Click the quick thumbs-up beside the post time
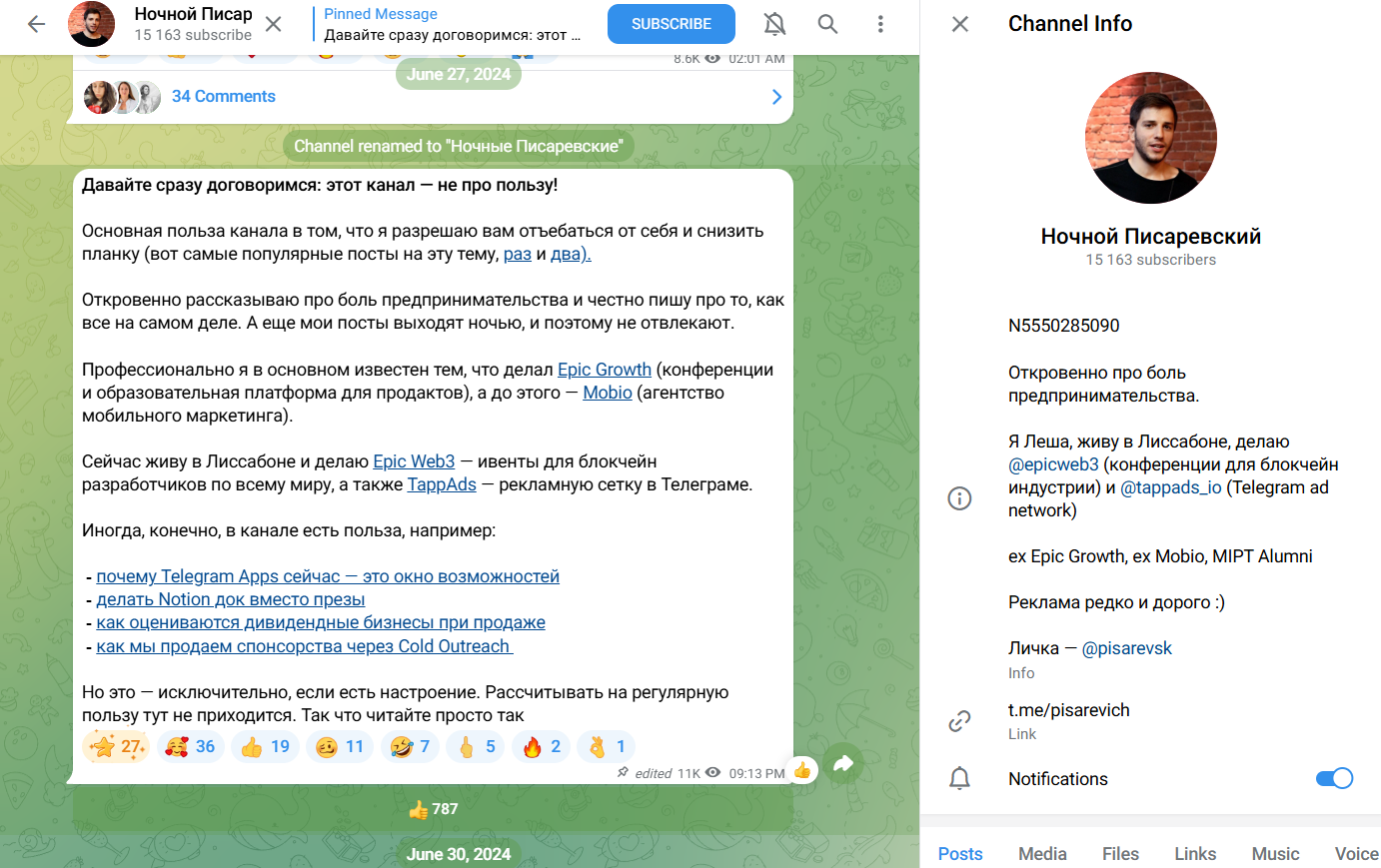The height and width of the screenshot is (868, 1381). click(802, 770)
